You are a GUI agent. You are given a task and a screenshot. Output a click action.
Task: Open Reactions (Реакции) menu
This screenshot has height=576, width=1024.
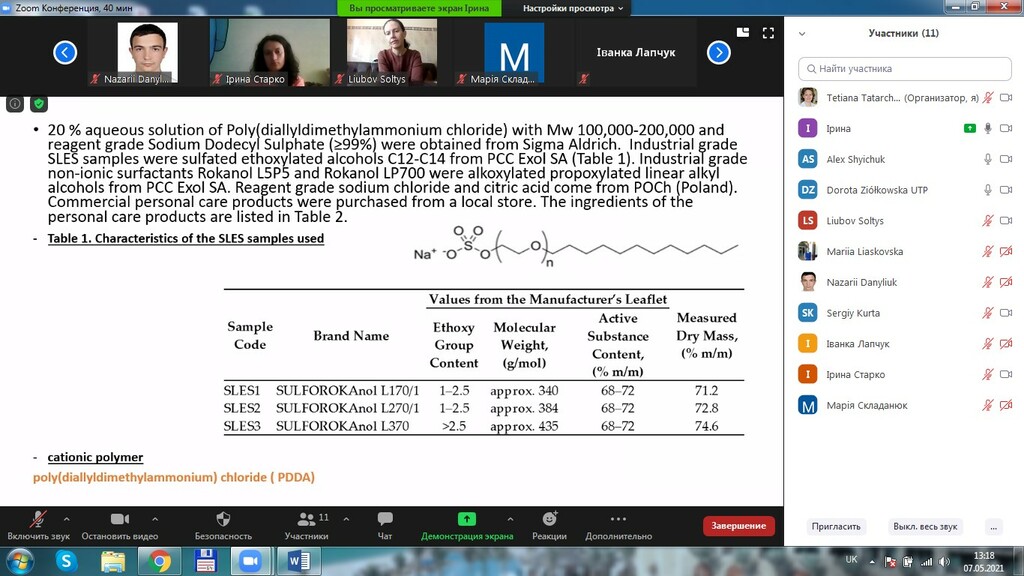coord(549,526)
